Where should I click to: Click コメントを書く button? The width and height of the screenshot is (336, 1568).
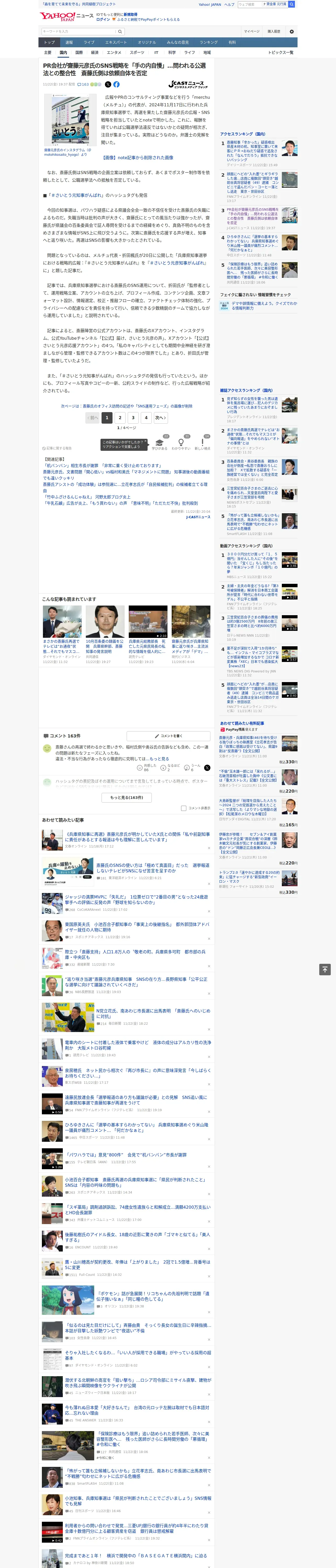coord(168,736)
